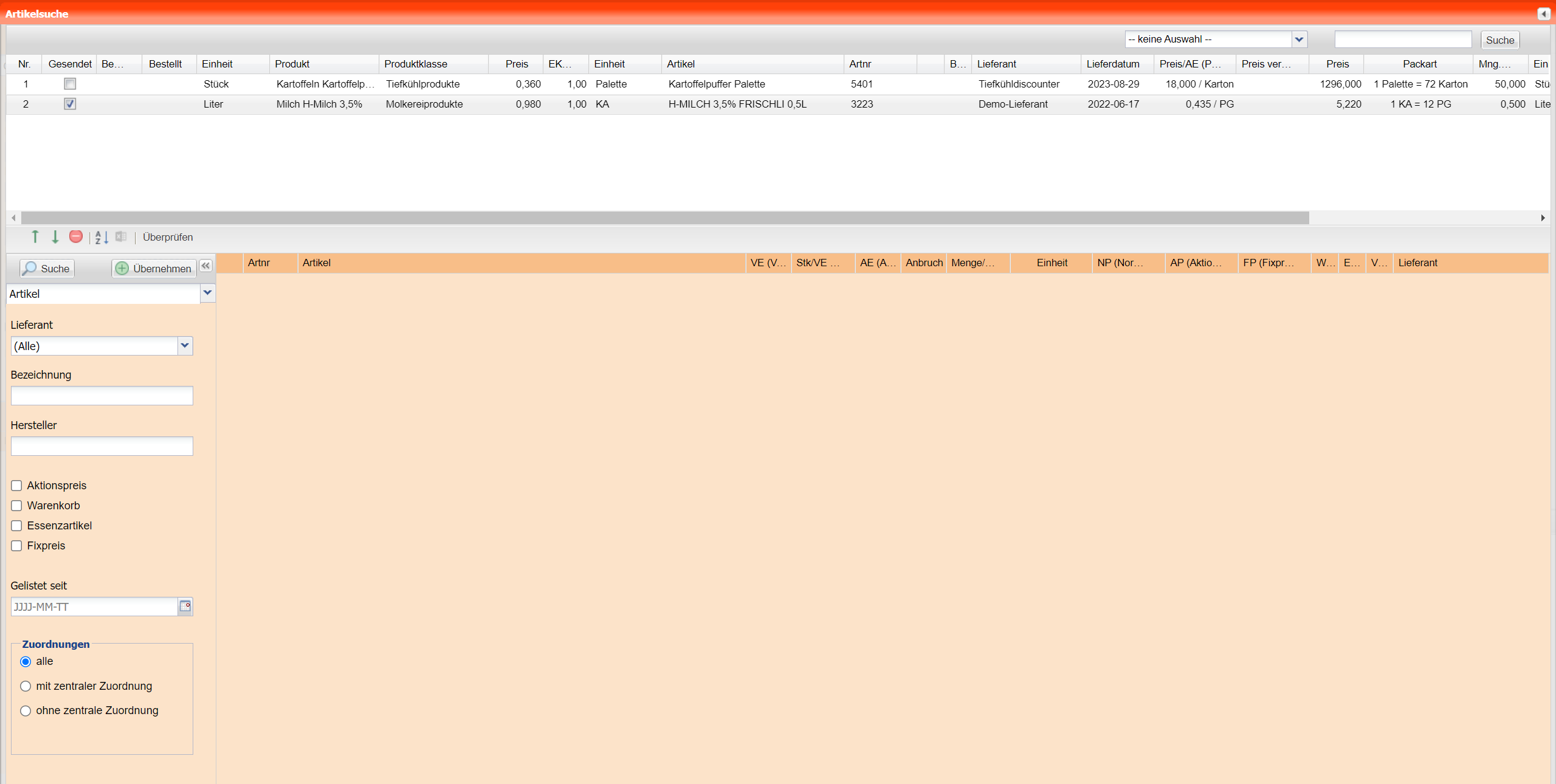The height and width of the screenshot is (784, 1556).
Task: Select 'mit zentraler Zuordnung' radio option
Action: [26, 686]
